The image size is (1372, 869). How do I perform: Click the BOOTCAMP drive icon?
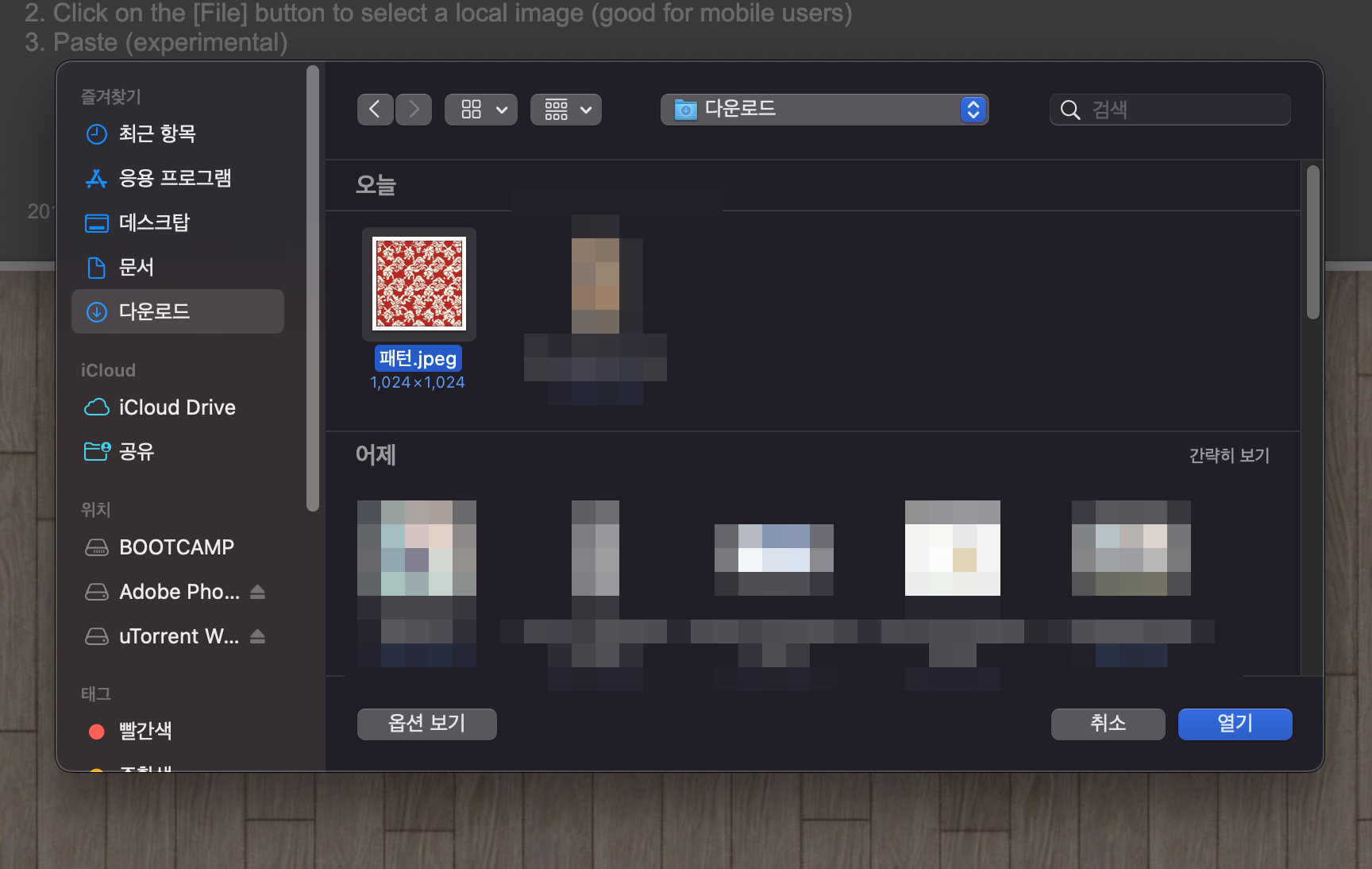click(97, 547)
